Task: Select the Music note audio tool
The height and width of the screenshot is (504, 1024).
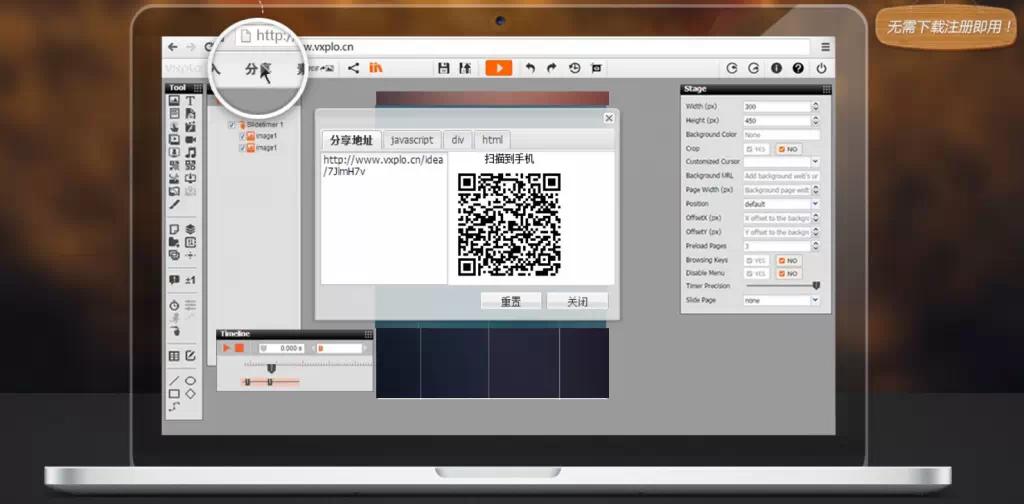Action: tap(190, 152)
